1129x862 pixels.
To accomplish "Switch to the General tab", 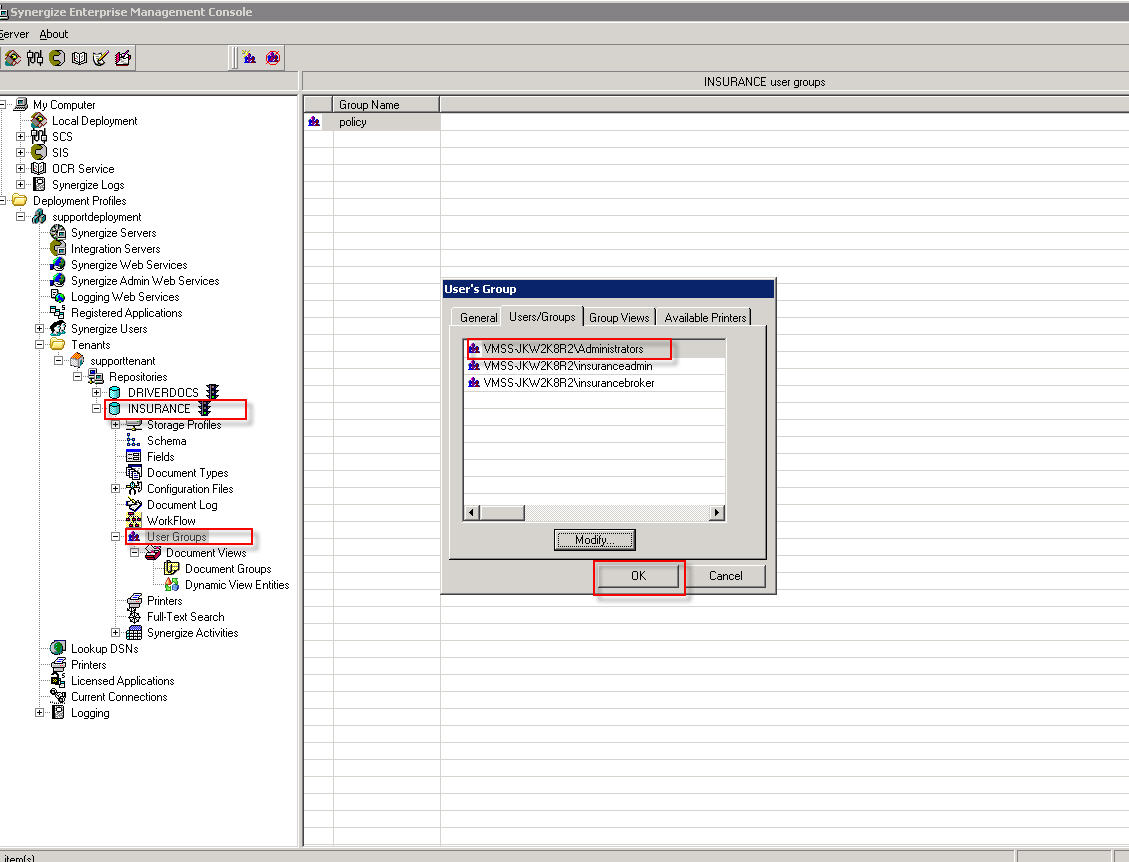I will tap(478, 318).
